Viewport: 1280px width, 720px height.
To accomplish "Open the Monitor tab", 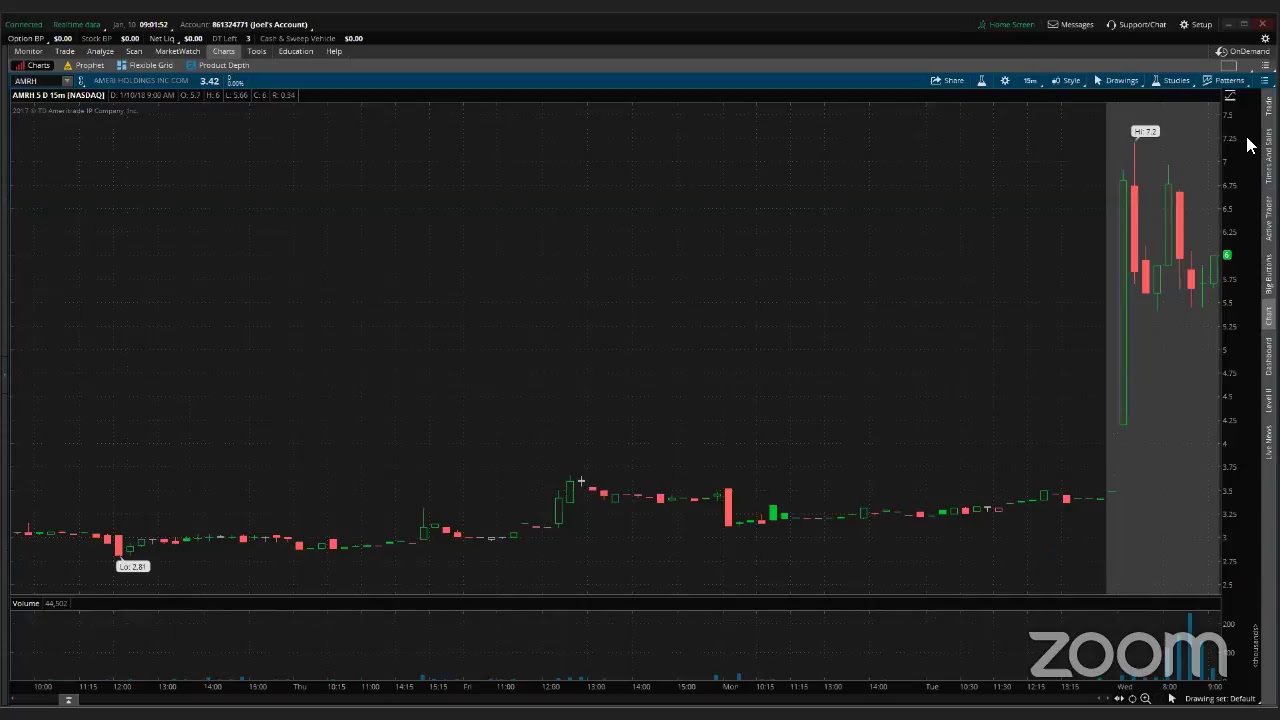I will click(28, 51).
